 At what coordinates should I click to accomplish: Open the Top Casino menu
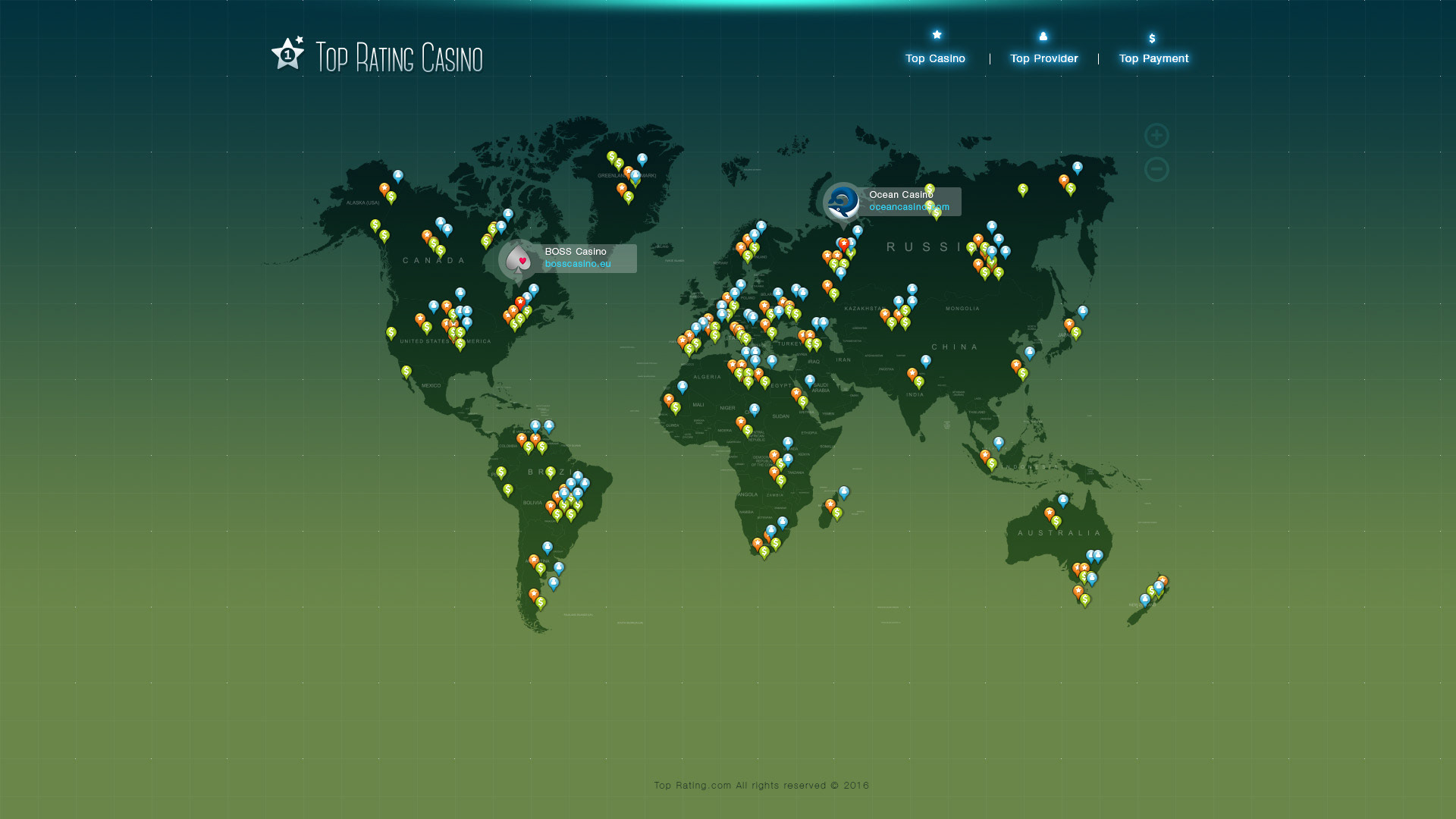click(x=935, y=58)
